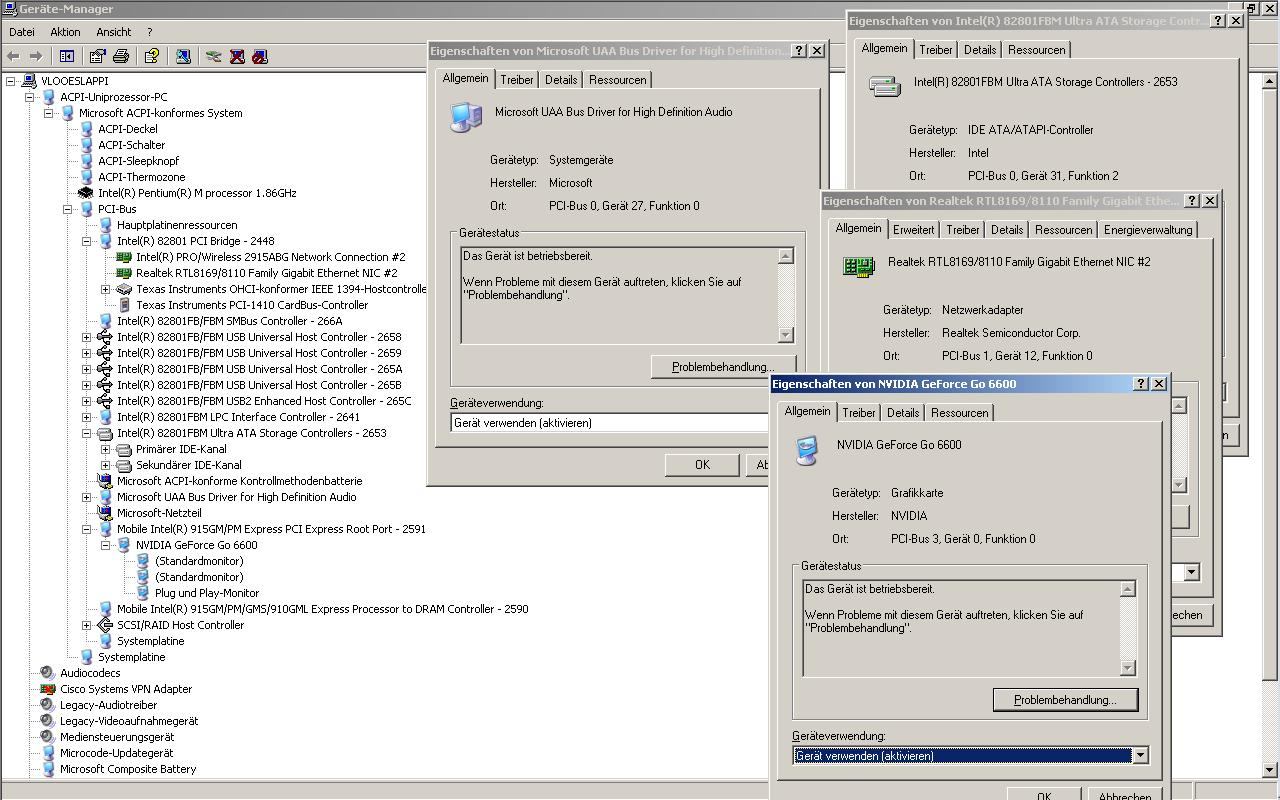
Task: Click the Print icon in the toolbar
Action: tap(121, 57)
